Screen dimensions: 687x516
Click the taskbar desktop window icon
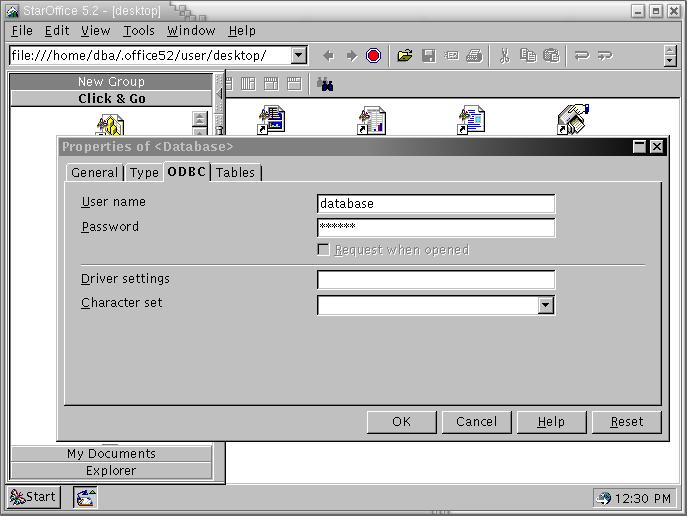[85, 497]
